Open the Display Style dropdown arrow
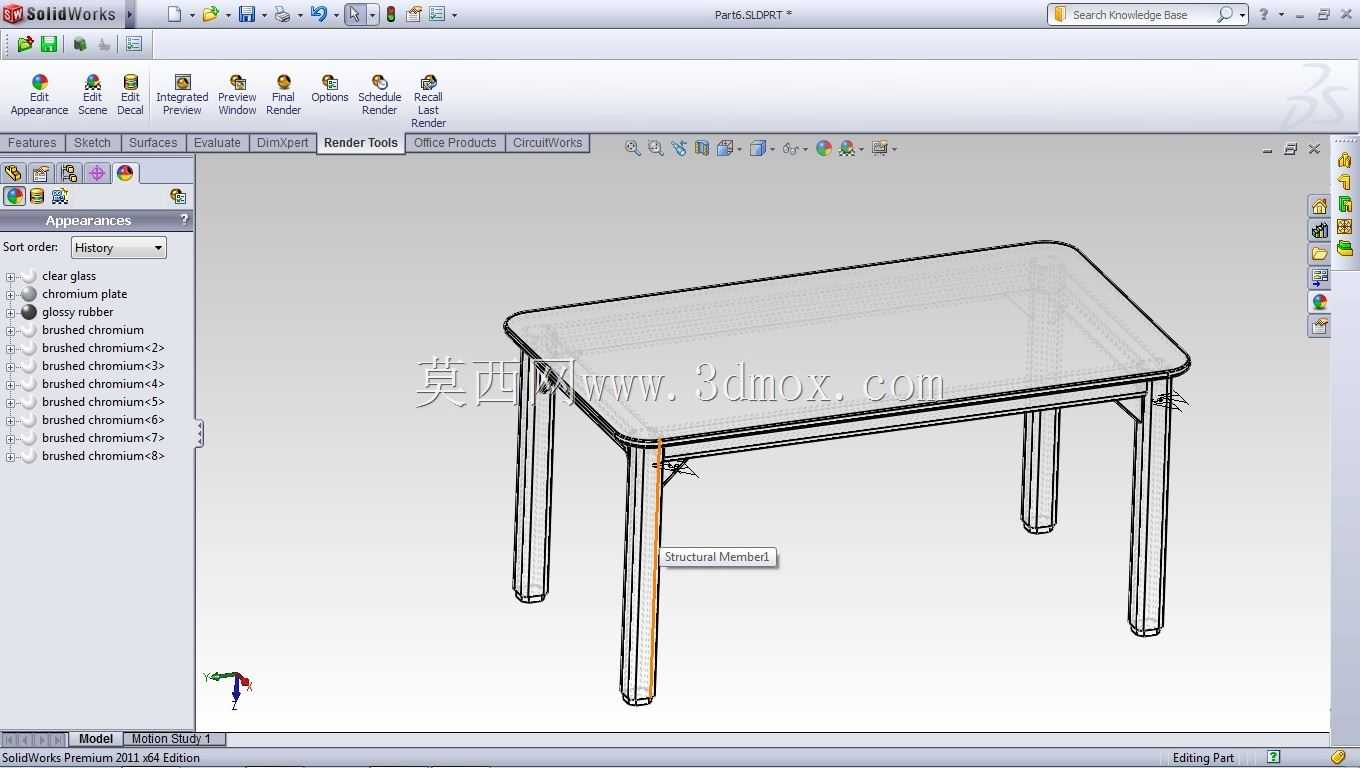 point(771,149)
